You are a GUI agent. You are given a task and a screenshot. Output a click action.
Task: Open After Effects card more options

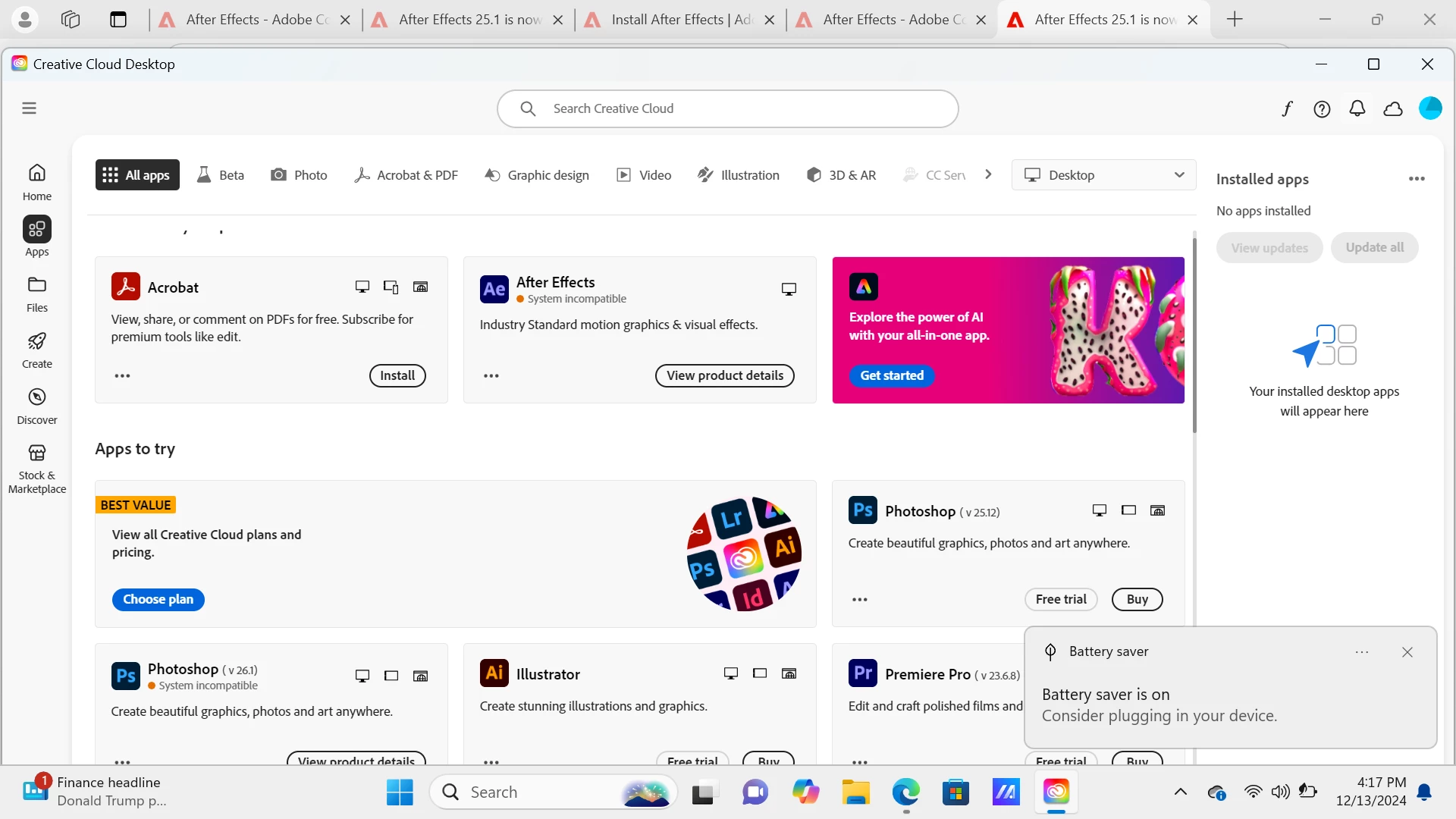491,376
